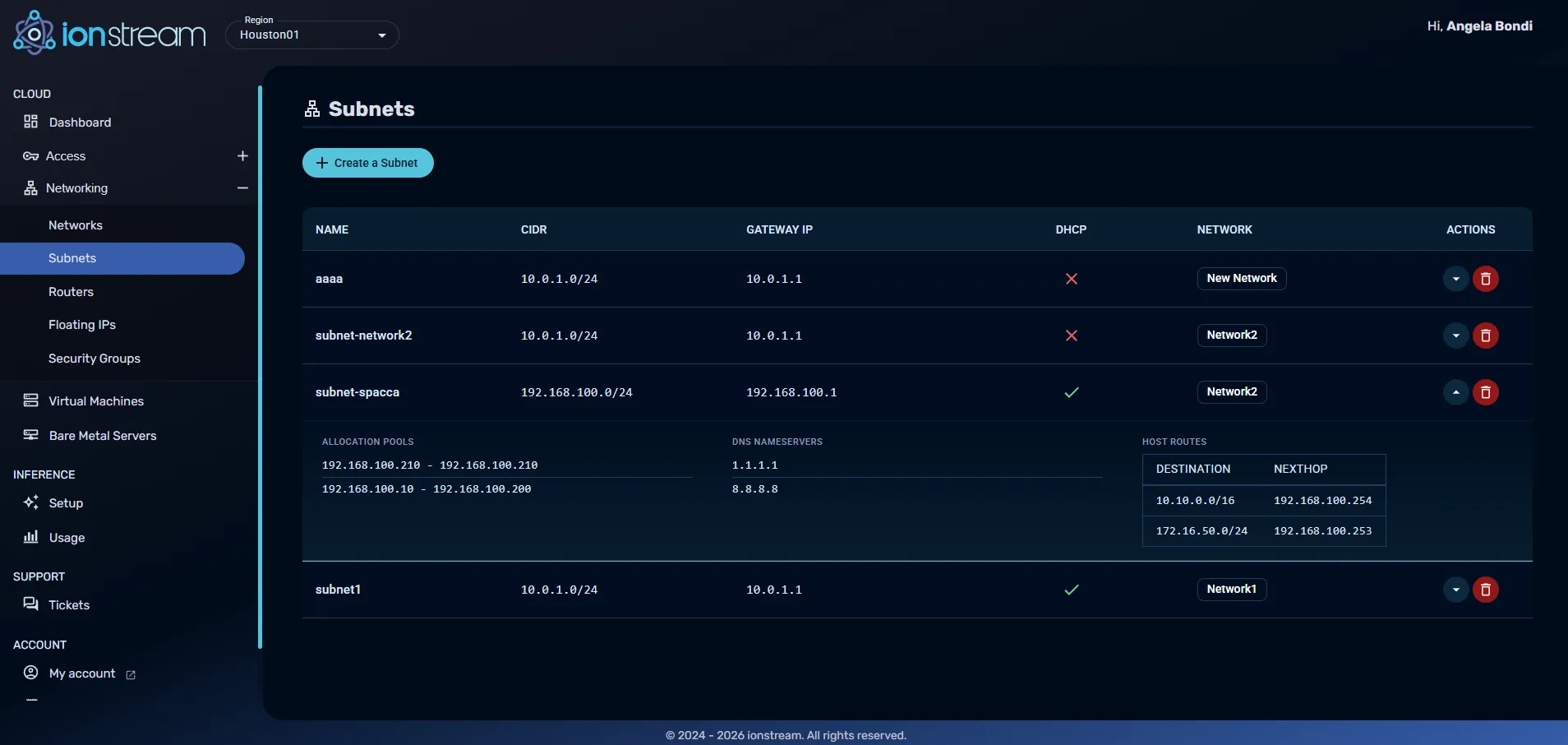Viewport: 1568px width, 745px height.
Task: Select CIDR 192.168.100.0/24
Action: pyautogui.click(x=577, y=392)
